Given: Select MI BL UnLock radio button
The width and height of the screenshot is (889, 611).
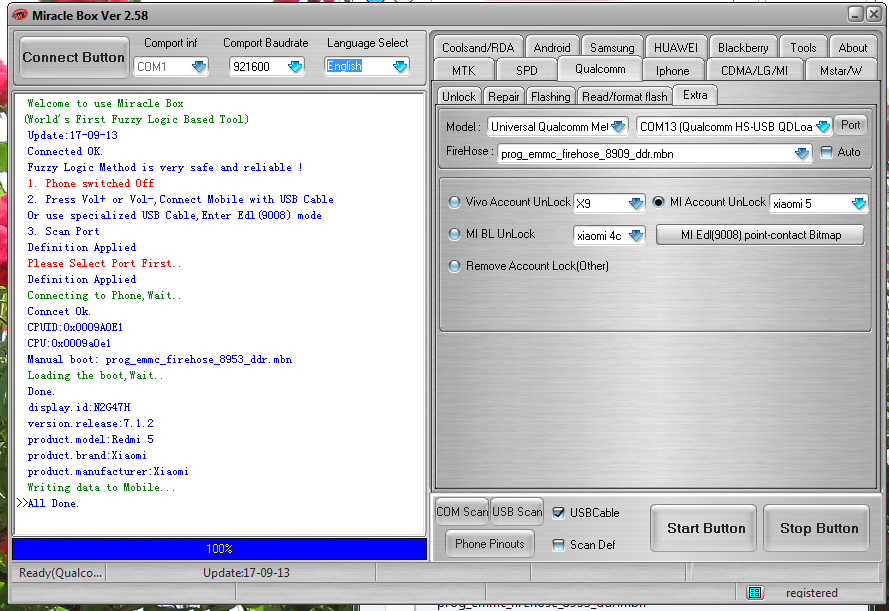Looking at the screenshot, I should [454, 234].
